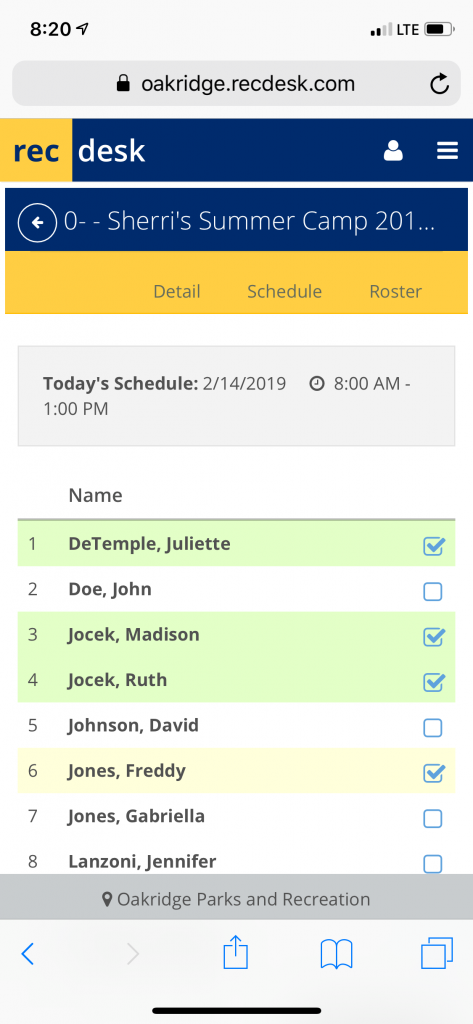The height and width of the screenshot is (1024, 473).
Task: Show open tabs with Safari tabs icon
Action: 436,953
